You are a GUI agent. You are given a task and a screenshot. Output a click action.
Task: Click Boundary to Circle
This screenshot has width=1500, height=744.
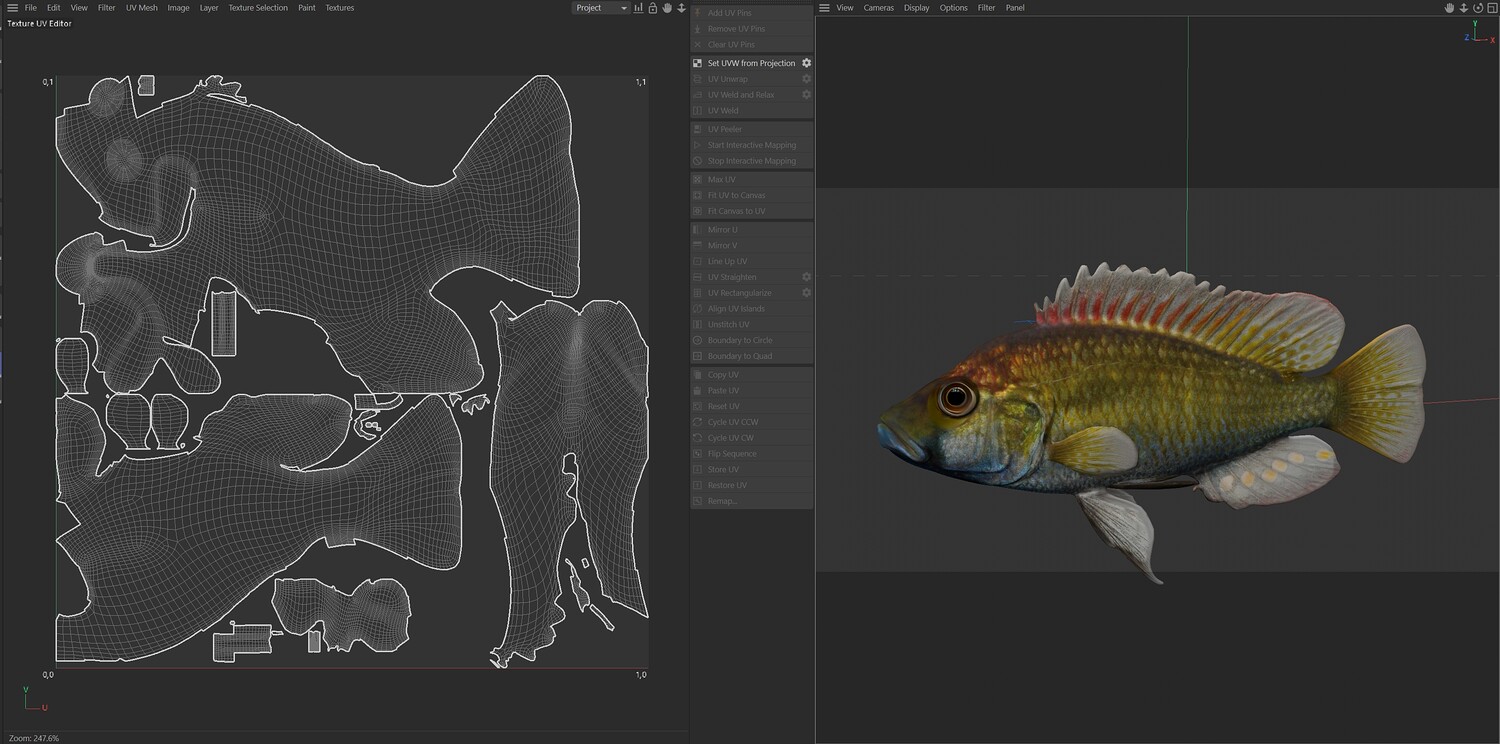[752, 340]
